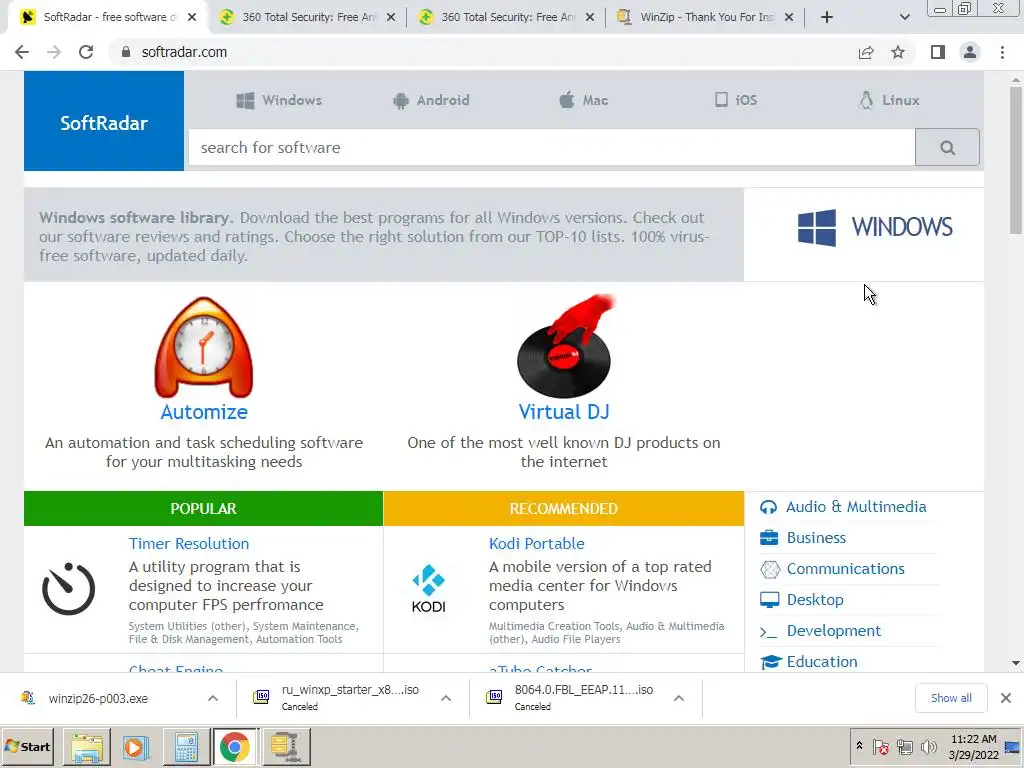The height and width of the screenshot is (768, 1024).
Task: Open the Chrome three-dot menu
Action: (x=1002, y=52)
